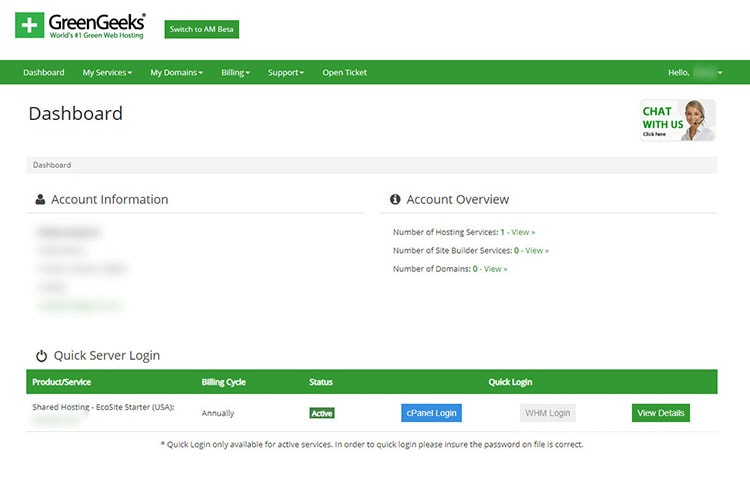Click the GreenGeeks logo
The image size is (750, 479).
pos(80,25)
